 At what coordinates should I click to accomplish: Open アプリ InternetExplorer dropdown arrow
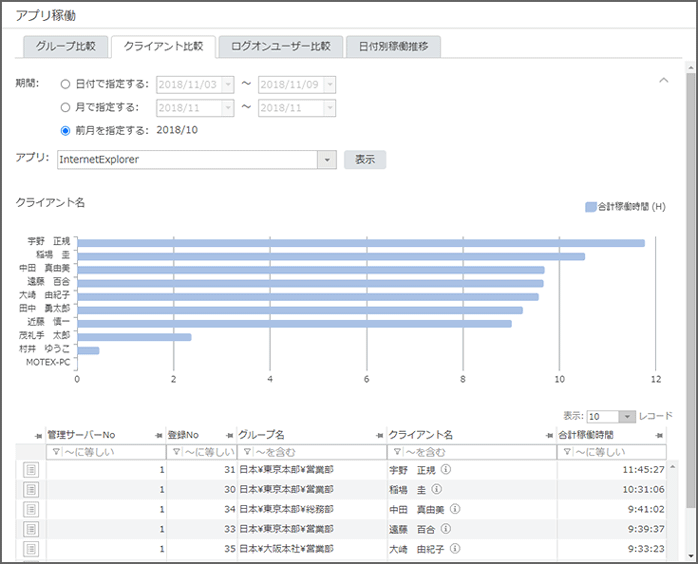pyautogui.click(x=327, y=160)
